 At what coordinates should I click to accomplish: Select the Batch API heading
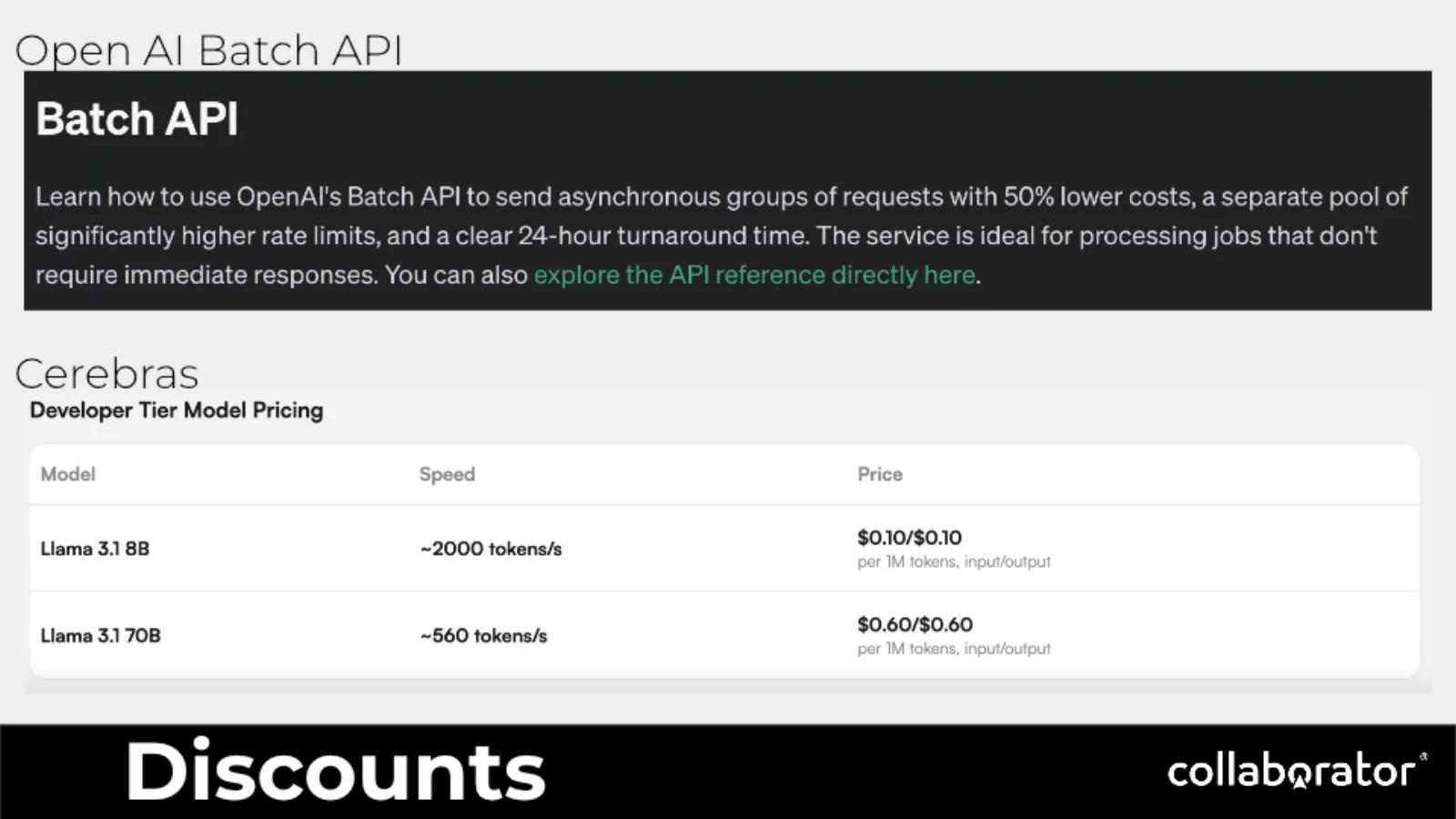click(x=137, y=119)
